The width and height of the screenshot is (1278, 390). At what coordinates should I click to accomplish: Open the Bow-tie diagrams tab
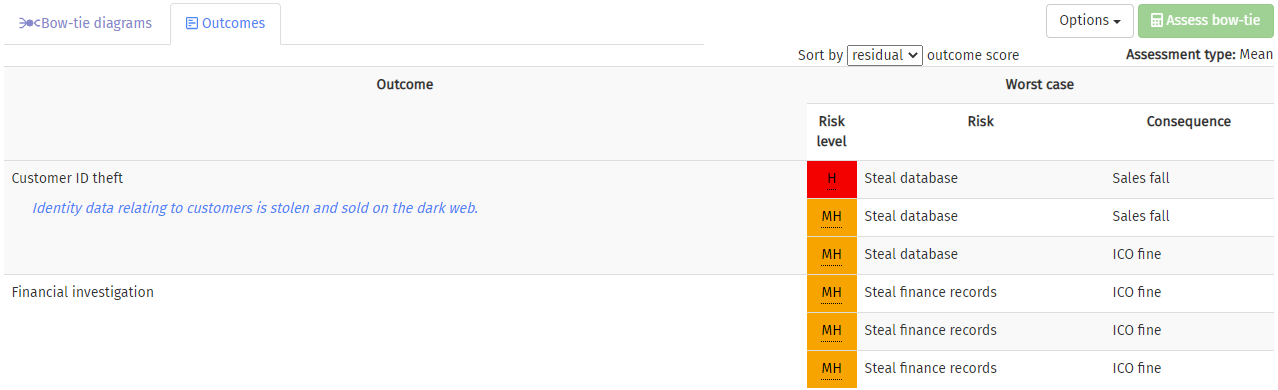(x=85, y=24)
